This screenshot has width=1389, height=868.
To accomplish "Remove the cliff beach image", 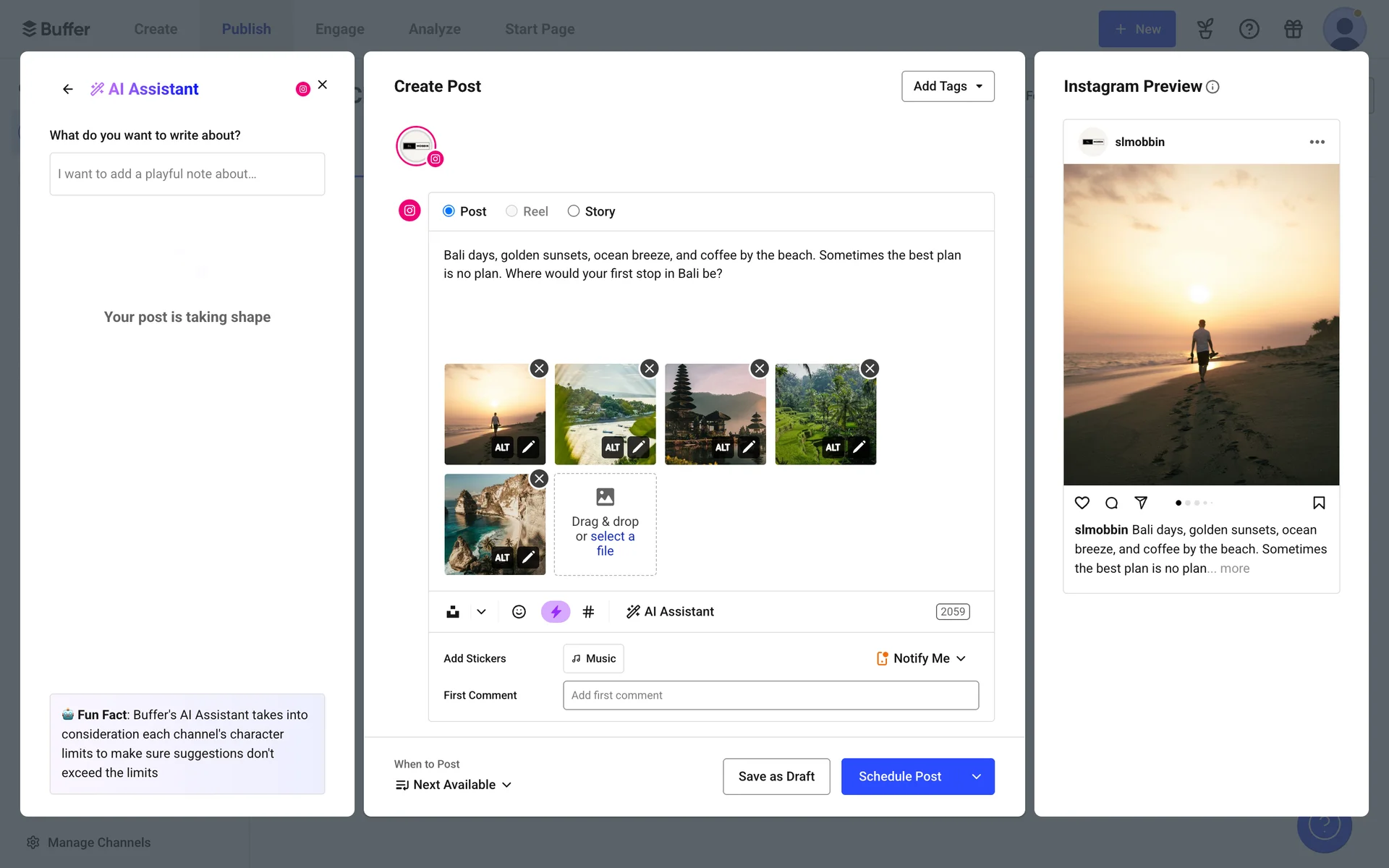I will click(539, 479).
